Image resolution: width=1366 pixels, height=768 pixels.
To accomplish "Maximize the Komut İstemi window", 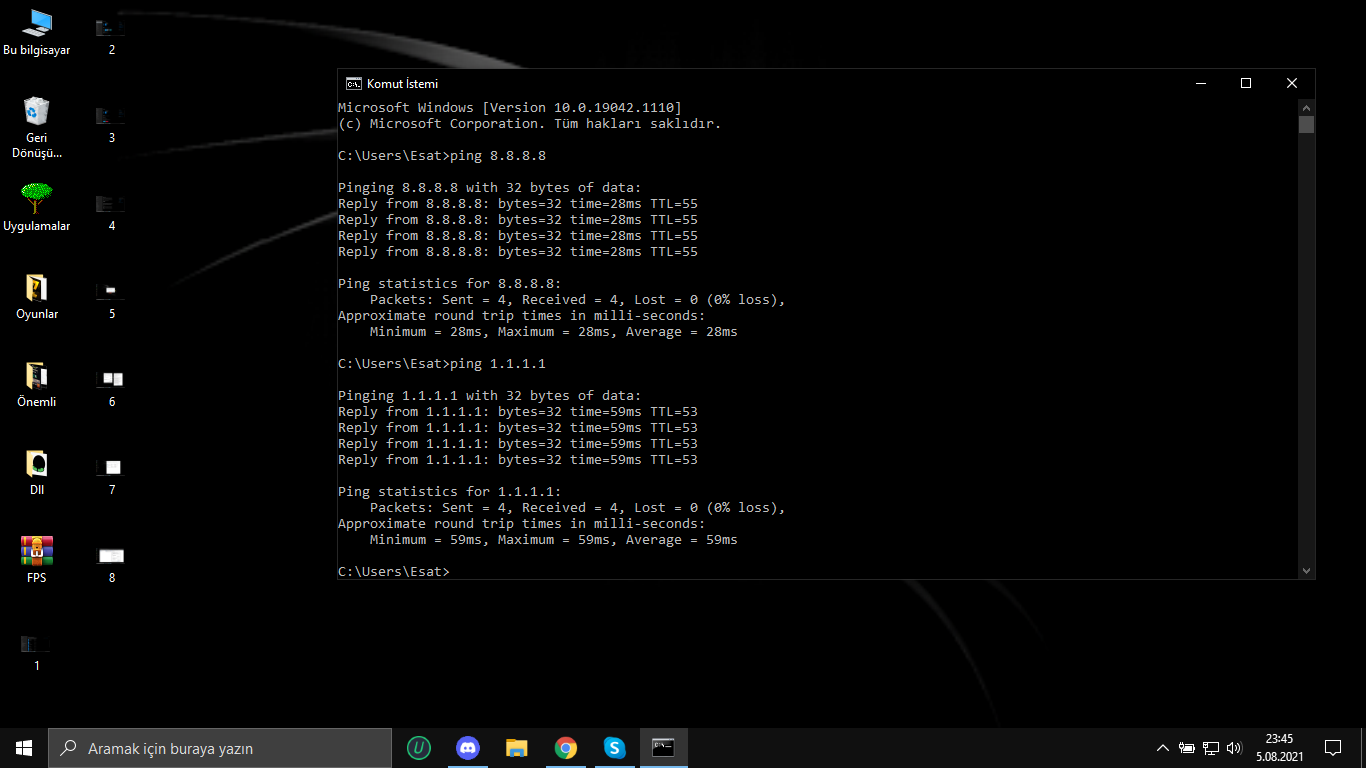I will [x=1246, y=84].
